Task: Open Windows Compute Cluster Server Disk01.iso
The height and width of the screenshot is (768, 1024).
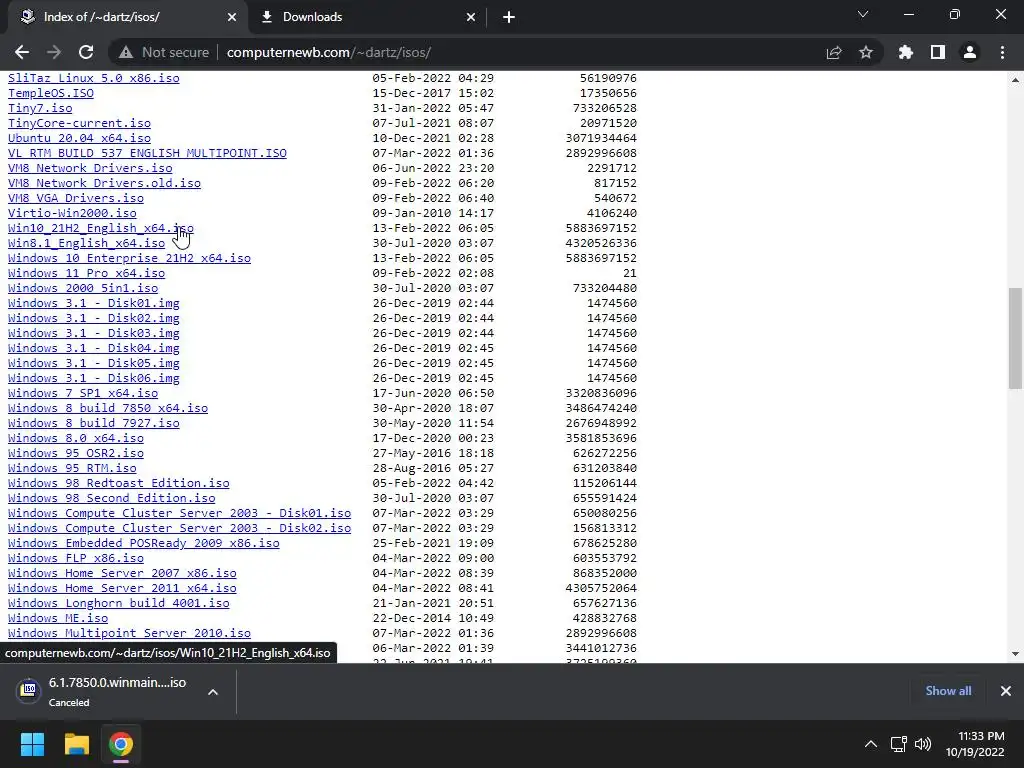Action: tap(180, 513)
